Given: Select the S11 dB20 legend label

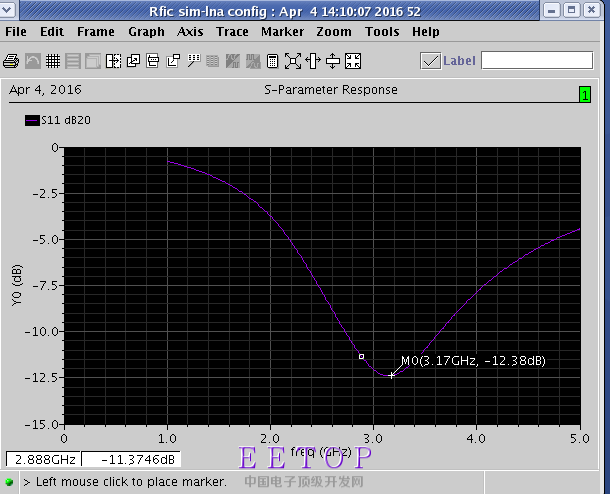Looking at the screenshot, I should click(x=66, y=121).
